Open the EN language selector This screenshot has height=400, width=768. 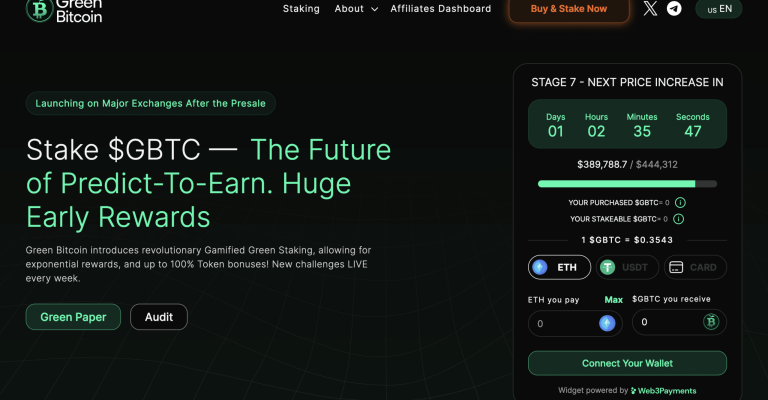tap(719, 9)
